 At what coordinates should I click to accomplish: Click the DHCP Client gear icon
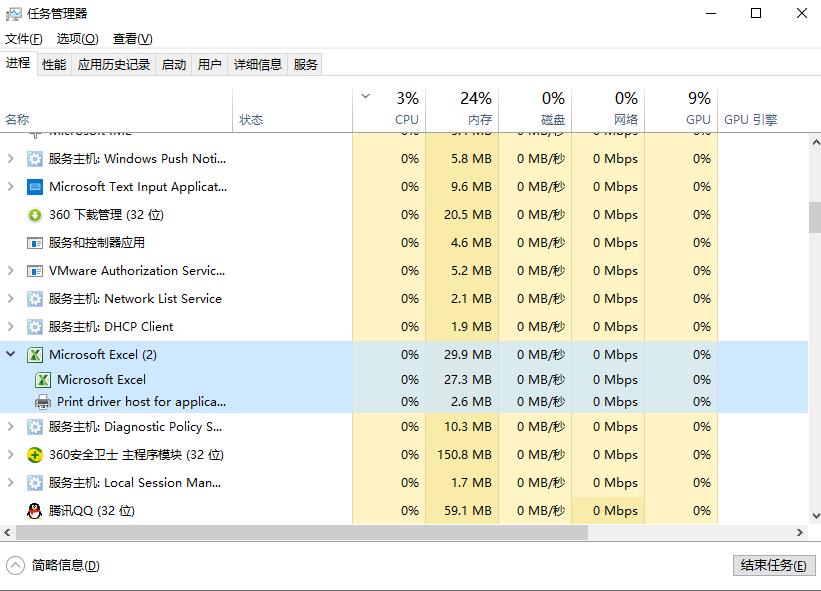(35, 327)
